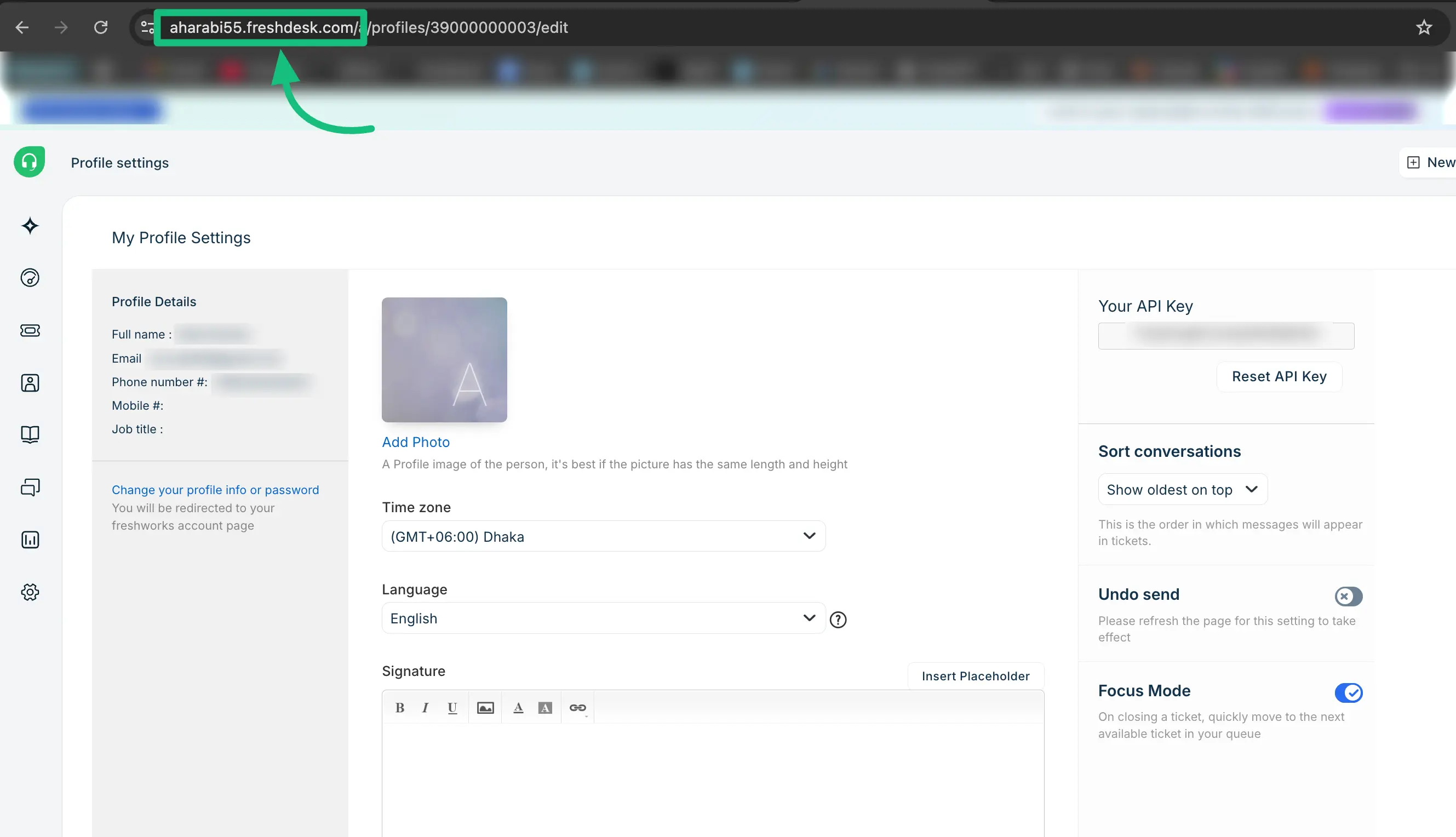This screenshot has height=837, width=1456.
Task: Disable the Focus Mode toggle
Action: pos(1349,693)
